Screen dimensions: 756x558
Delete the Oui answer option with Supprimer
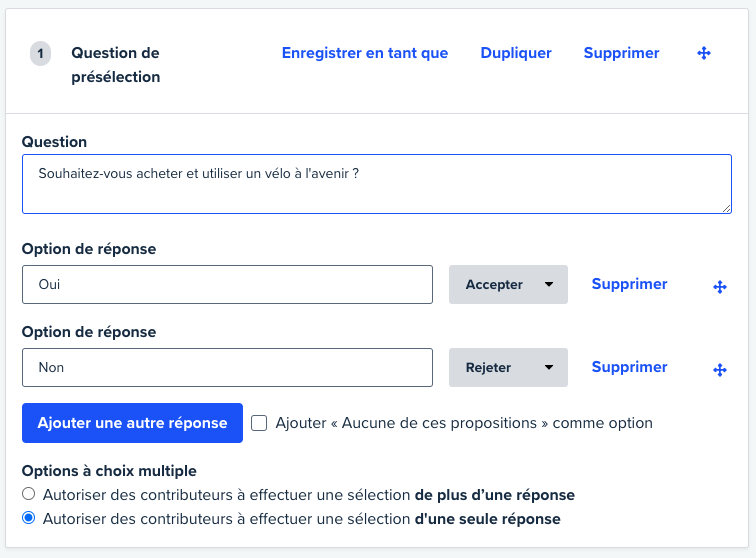(x=629, y=284)
